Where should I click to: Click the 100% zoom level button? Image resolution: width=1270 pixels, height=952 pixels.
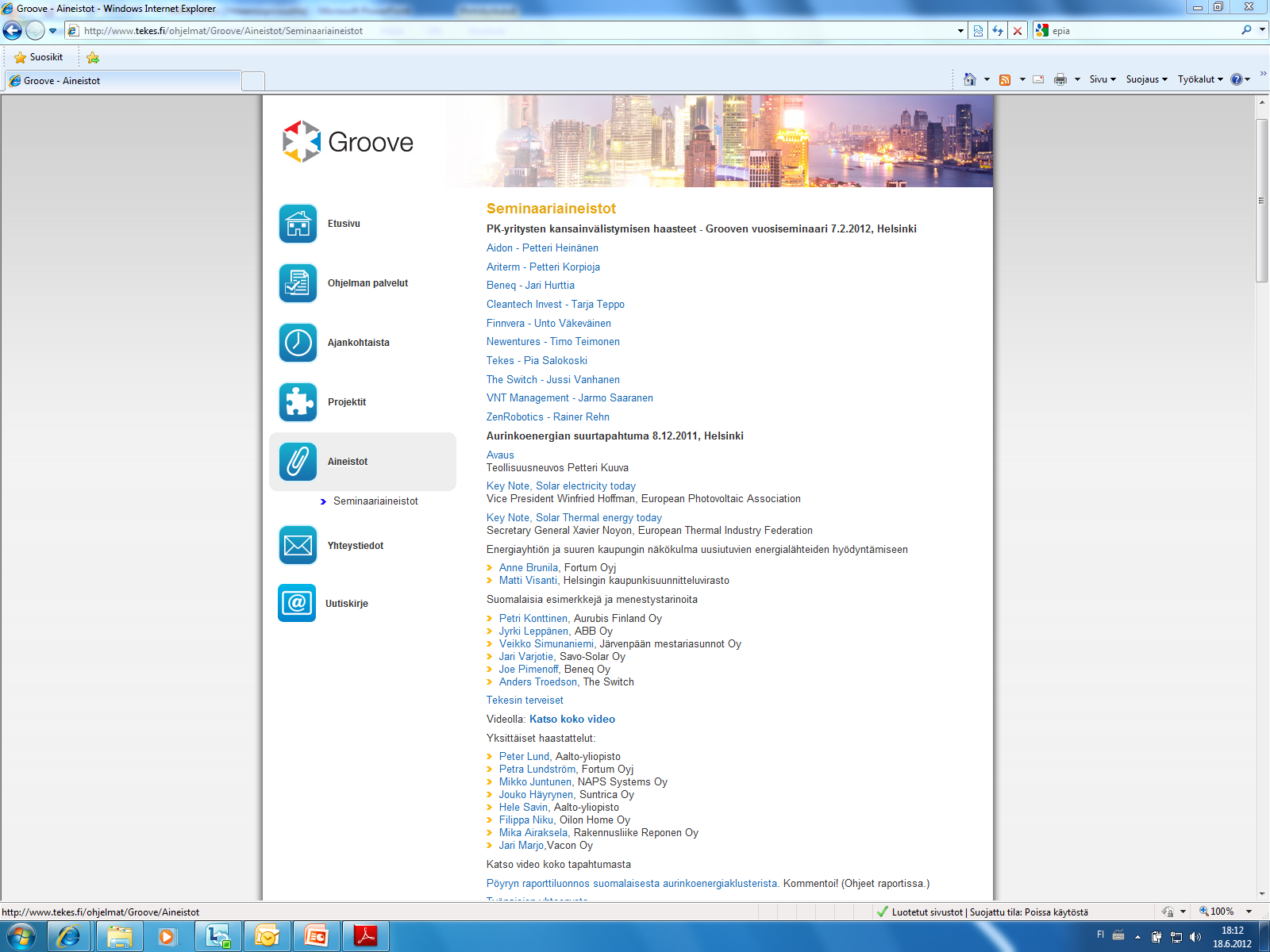(1217, 912)
